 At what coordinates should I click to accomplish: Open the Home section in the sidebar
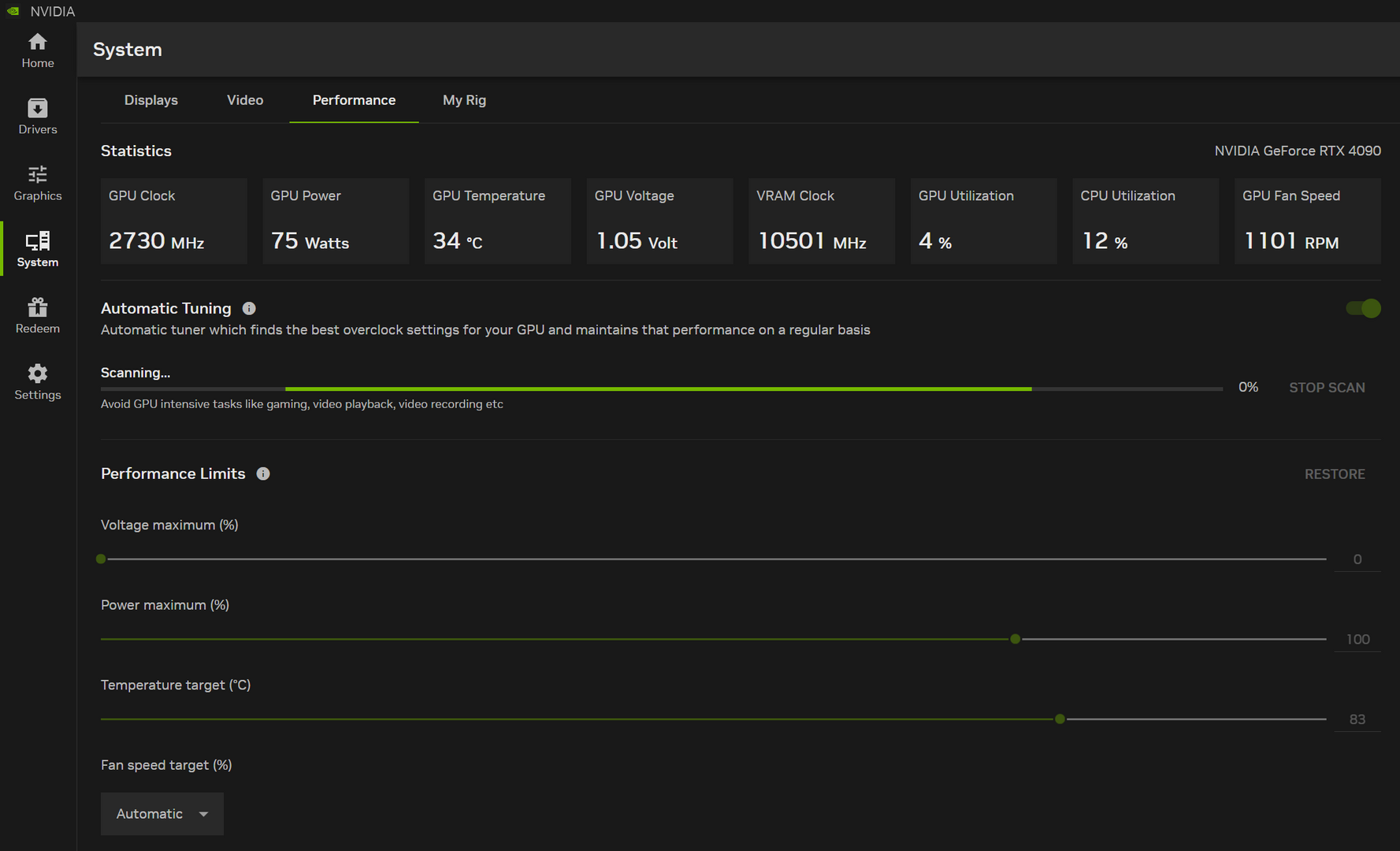click(x=38, y=50)
